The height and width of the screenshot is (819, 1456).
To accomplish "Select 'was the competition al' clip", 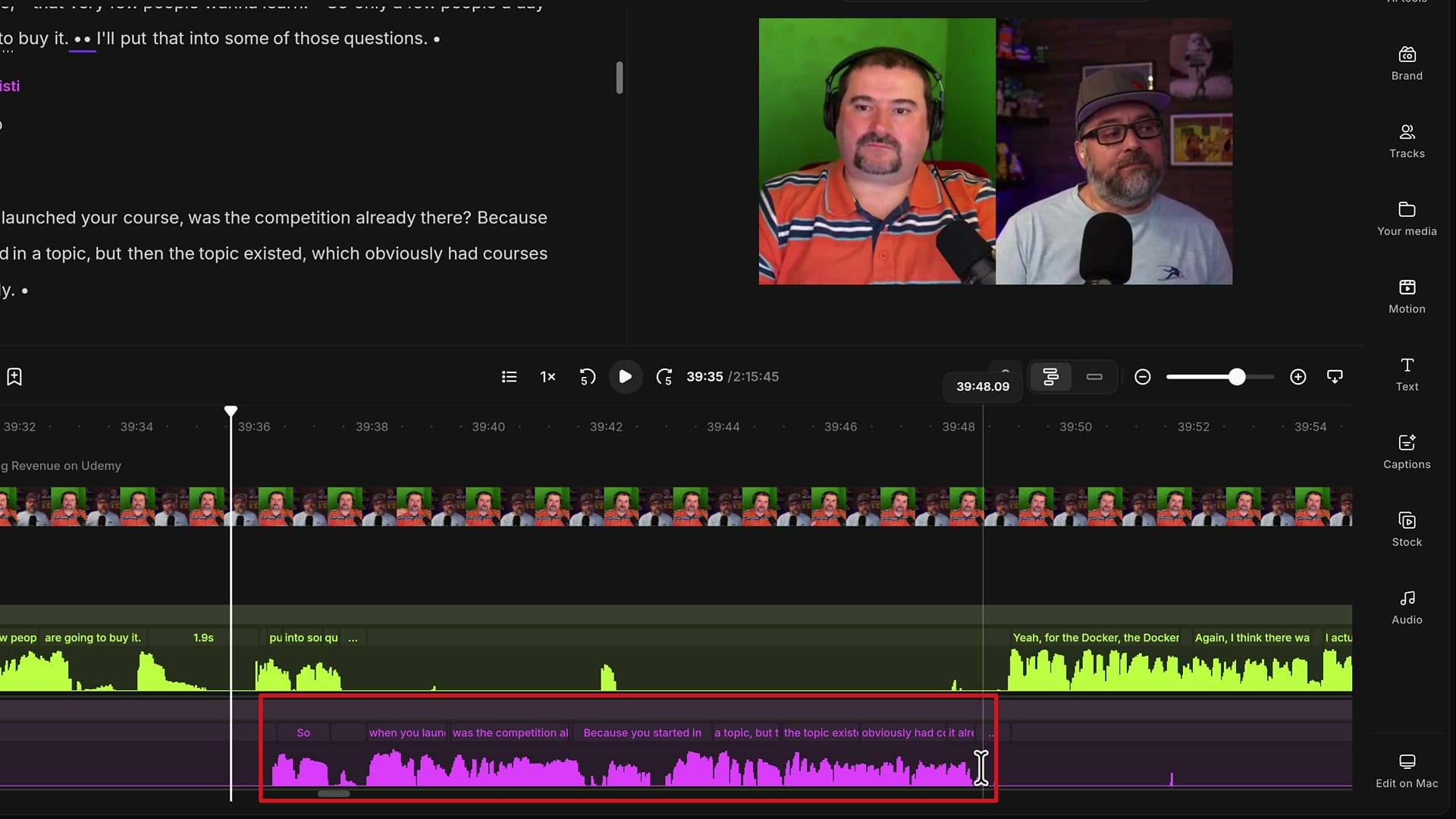I will click(x=510, y=733).
